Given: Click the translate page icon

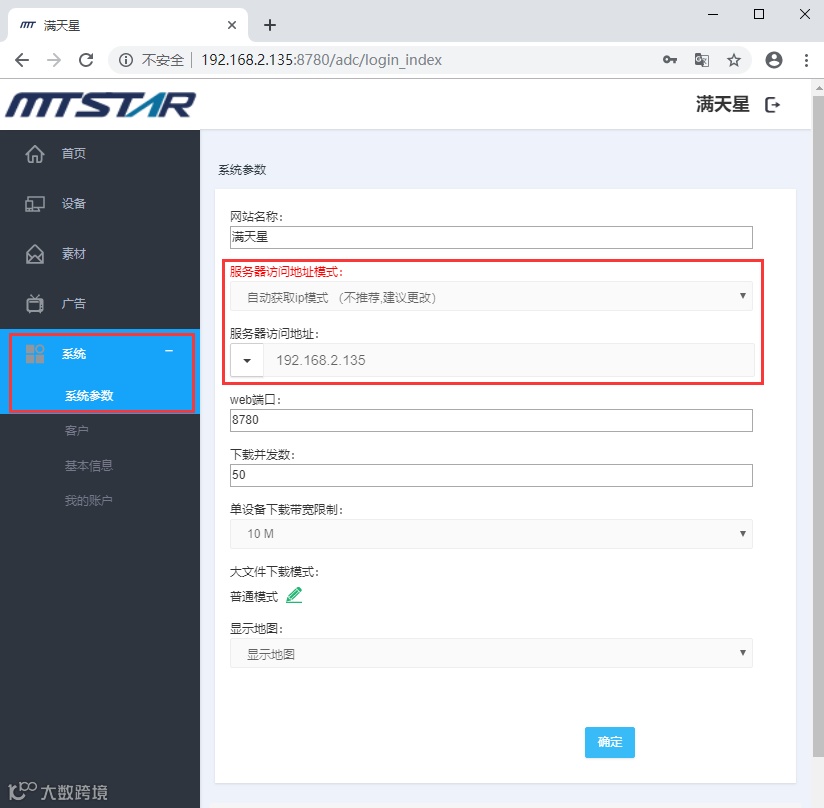Looking at the screenshot, I should click(x=702, y=60).
